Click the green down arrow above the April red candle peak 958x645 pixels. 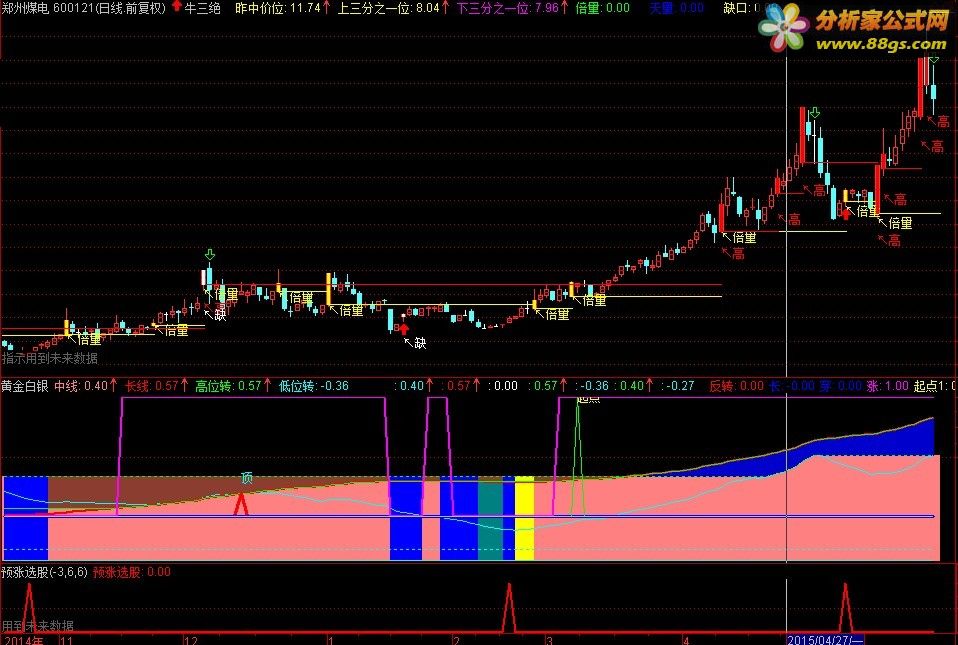coord(814,113)
